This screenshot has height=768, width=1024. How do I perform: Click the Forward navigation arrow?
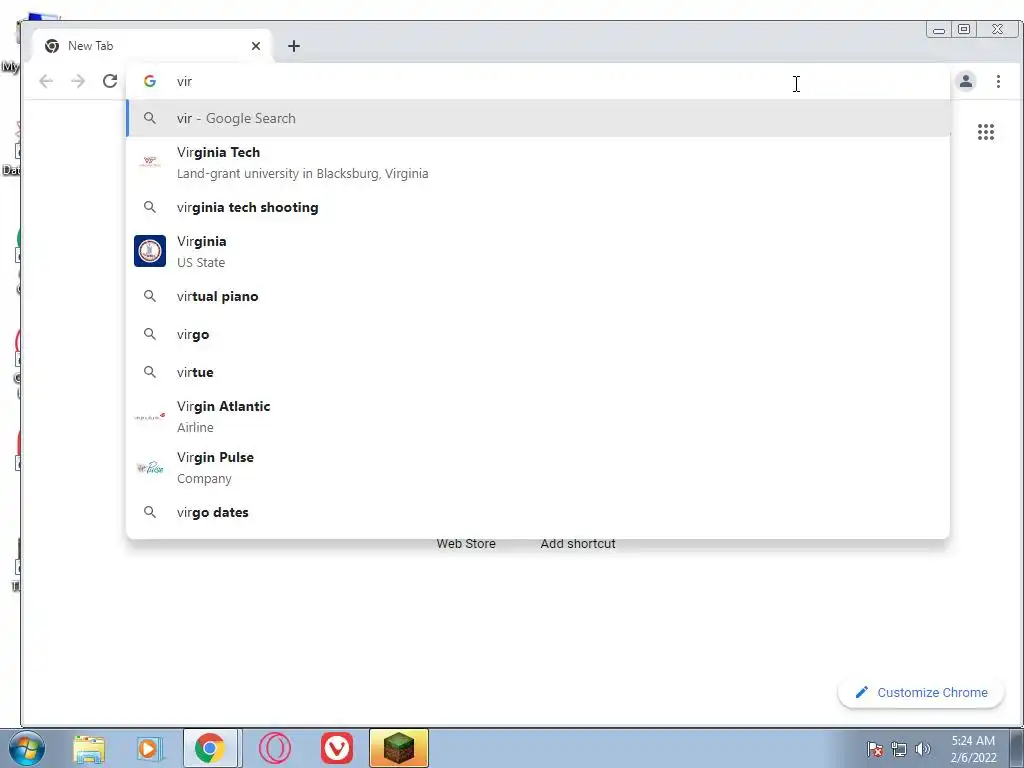[x=78, y=81]
